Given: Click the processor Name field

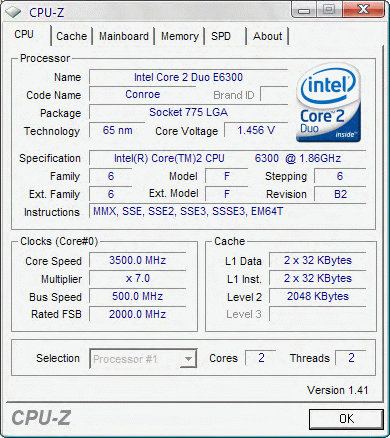Looking at the screenshot, I should (x=188, y=77).
